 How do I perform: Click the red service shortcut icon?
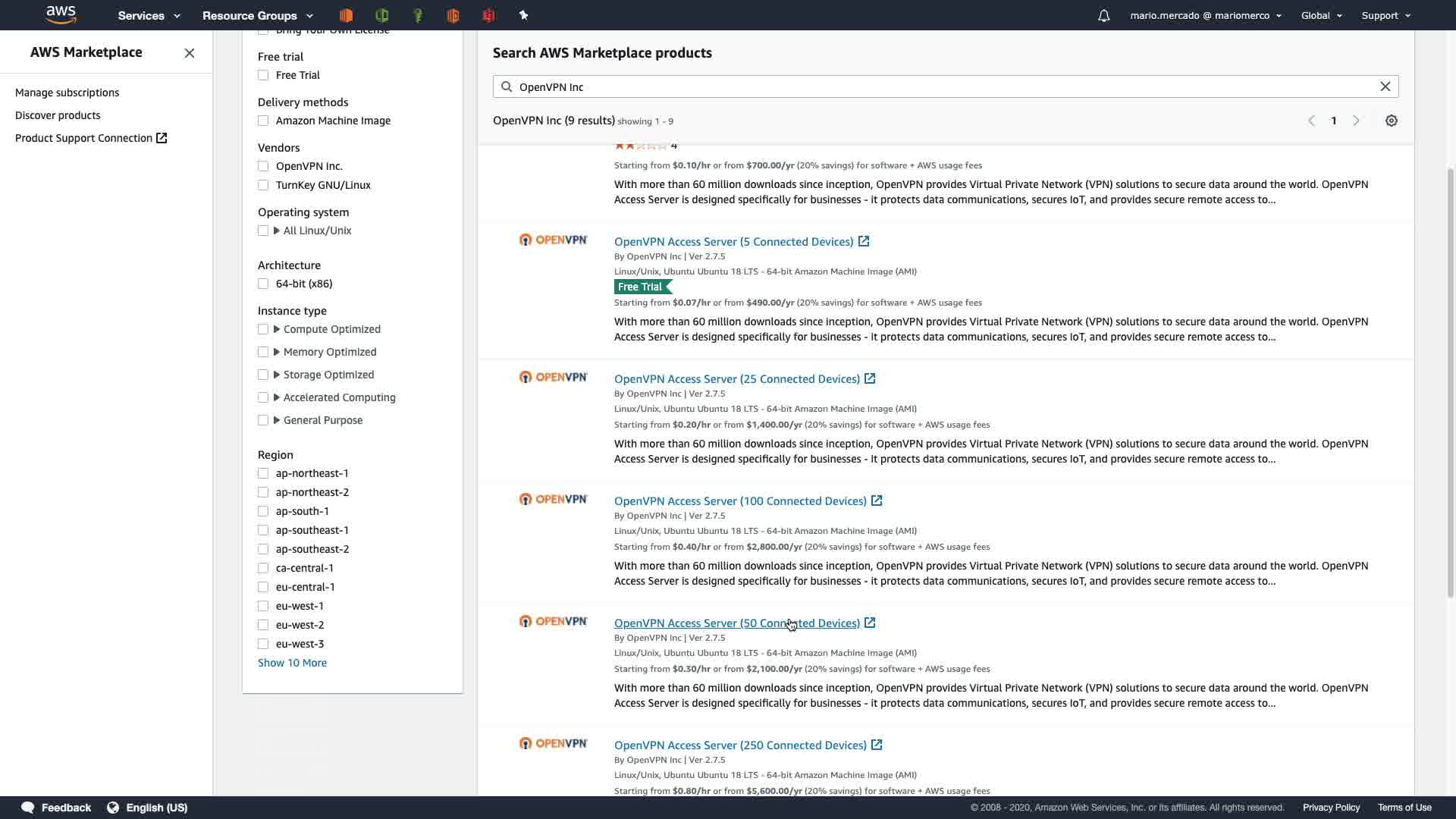point(488,15)
